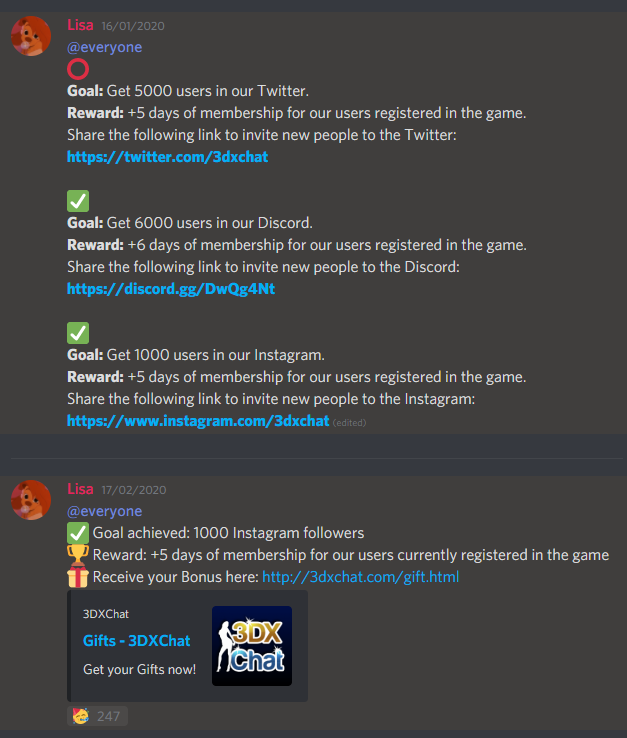This screenshot has width=627, height=738.
Task: Open the 3dxchat.com/gift.html link
Action: (361, 577)
